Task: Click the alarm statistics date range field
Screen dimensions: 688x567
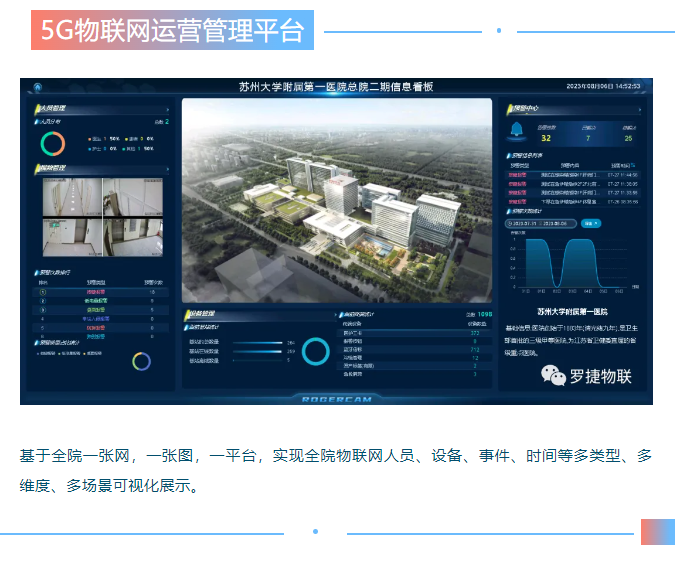Action: click(x=543, y=223)
